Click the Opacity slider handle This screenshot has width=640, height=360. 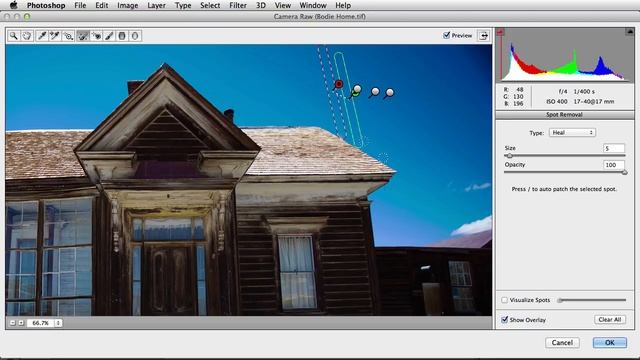624,173
